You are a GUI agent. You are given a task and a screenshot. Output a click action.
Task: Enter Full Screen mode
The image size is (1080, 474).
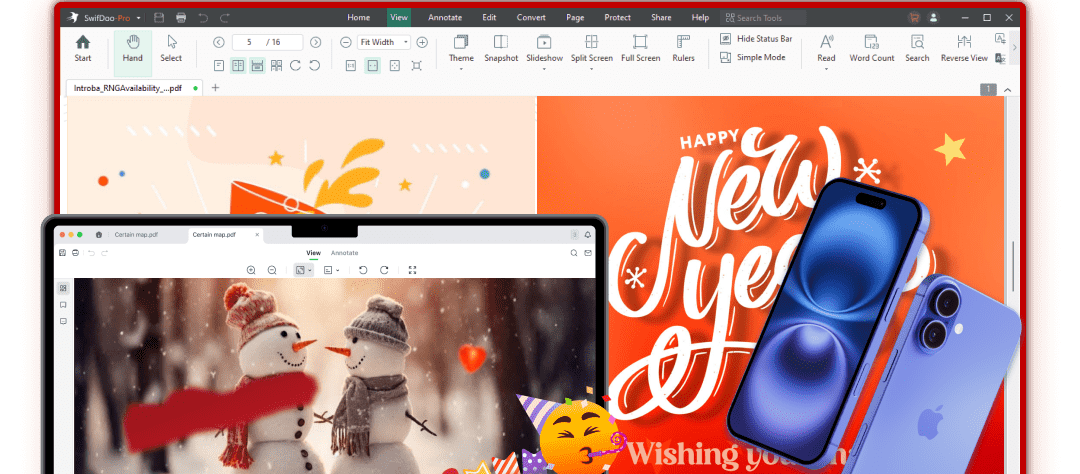tap(640, 48)
